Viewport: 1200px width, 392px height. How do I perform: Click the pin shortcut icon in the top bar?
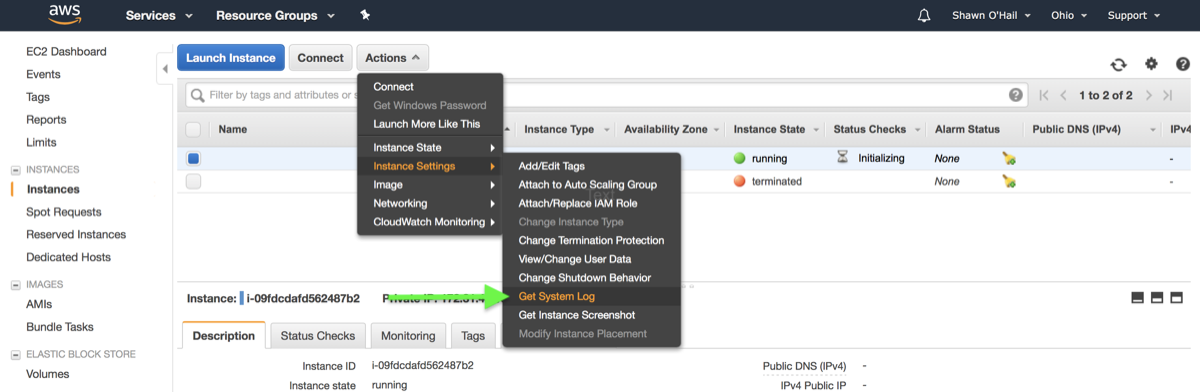pyautogui.click(x=365, y=16)
